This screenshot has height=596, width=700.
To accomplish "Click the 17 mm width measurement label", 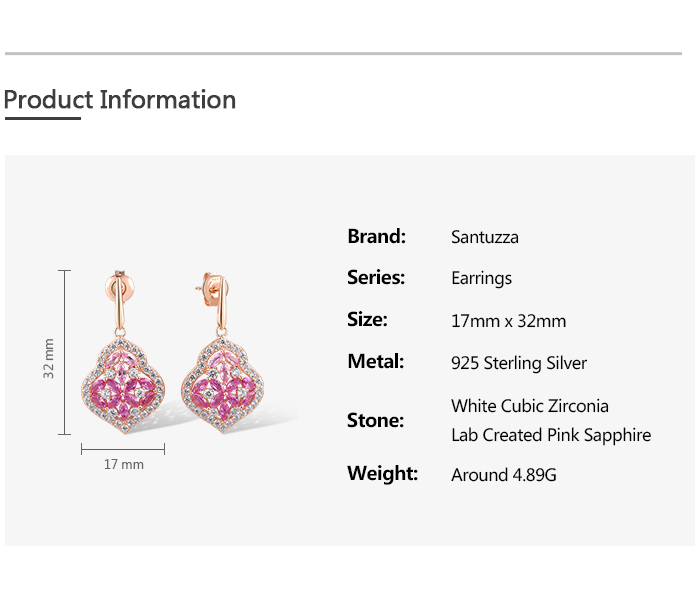I will (124, 465).
